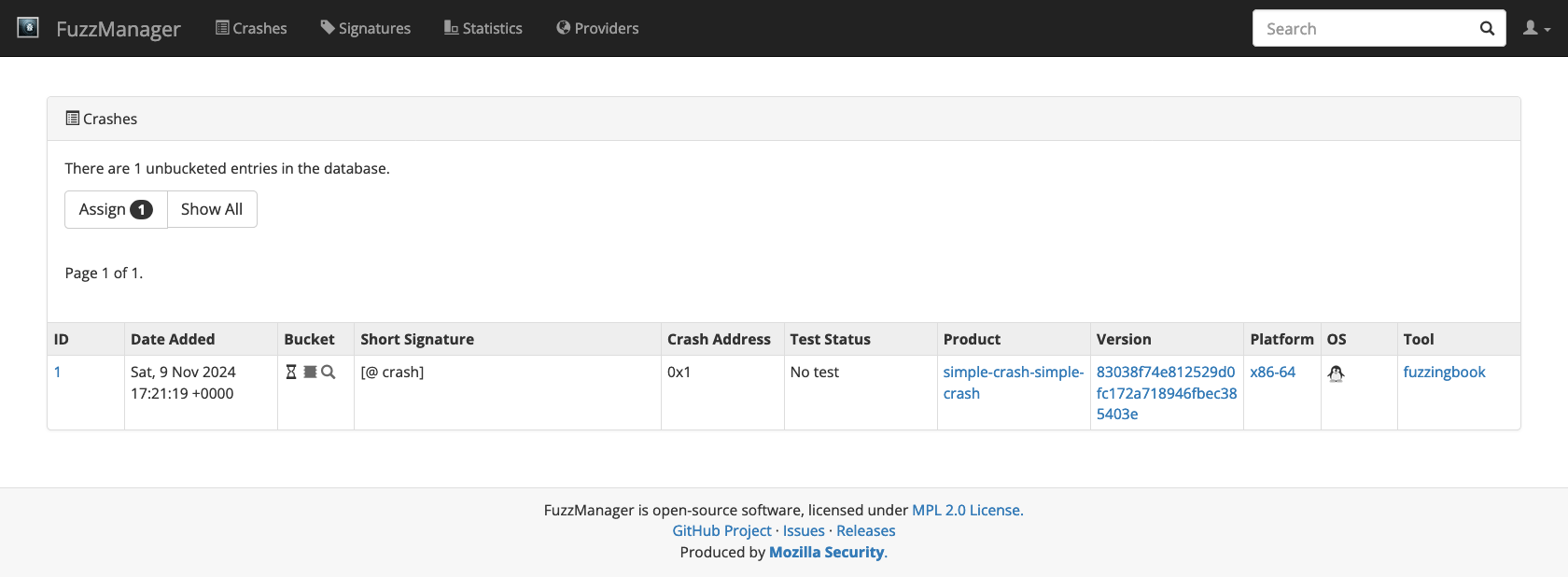Viewport: 1568px width, 577px height.
Task: Open the Crashes navigation menu item
Action: point(251,28)
